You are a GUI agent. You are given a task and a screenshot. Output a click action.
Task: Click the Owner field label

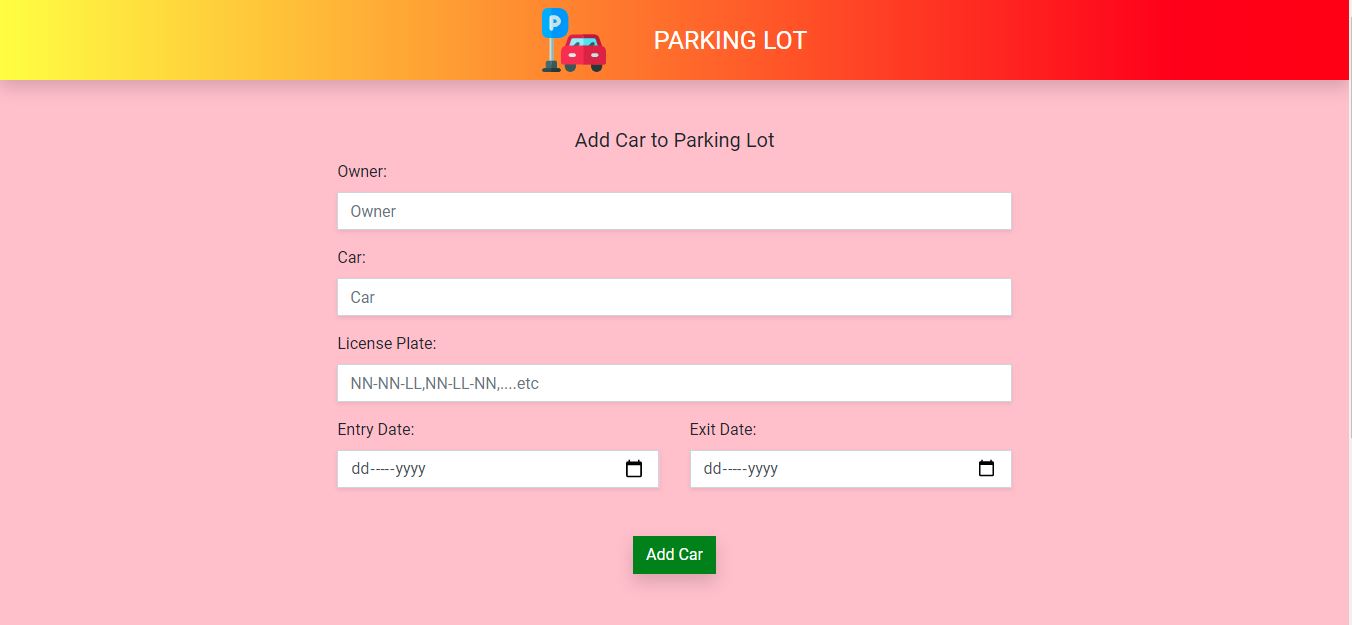[x=361, y=171]
